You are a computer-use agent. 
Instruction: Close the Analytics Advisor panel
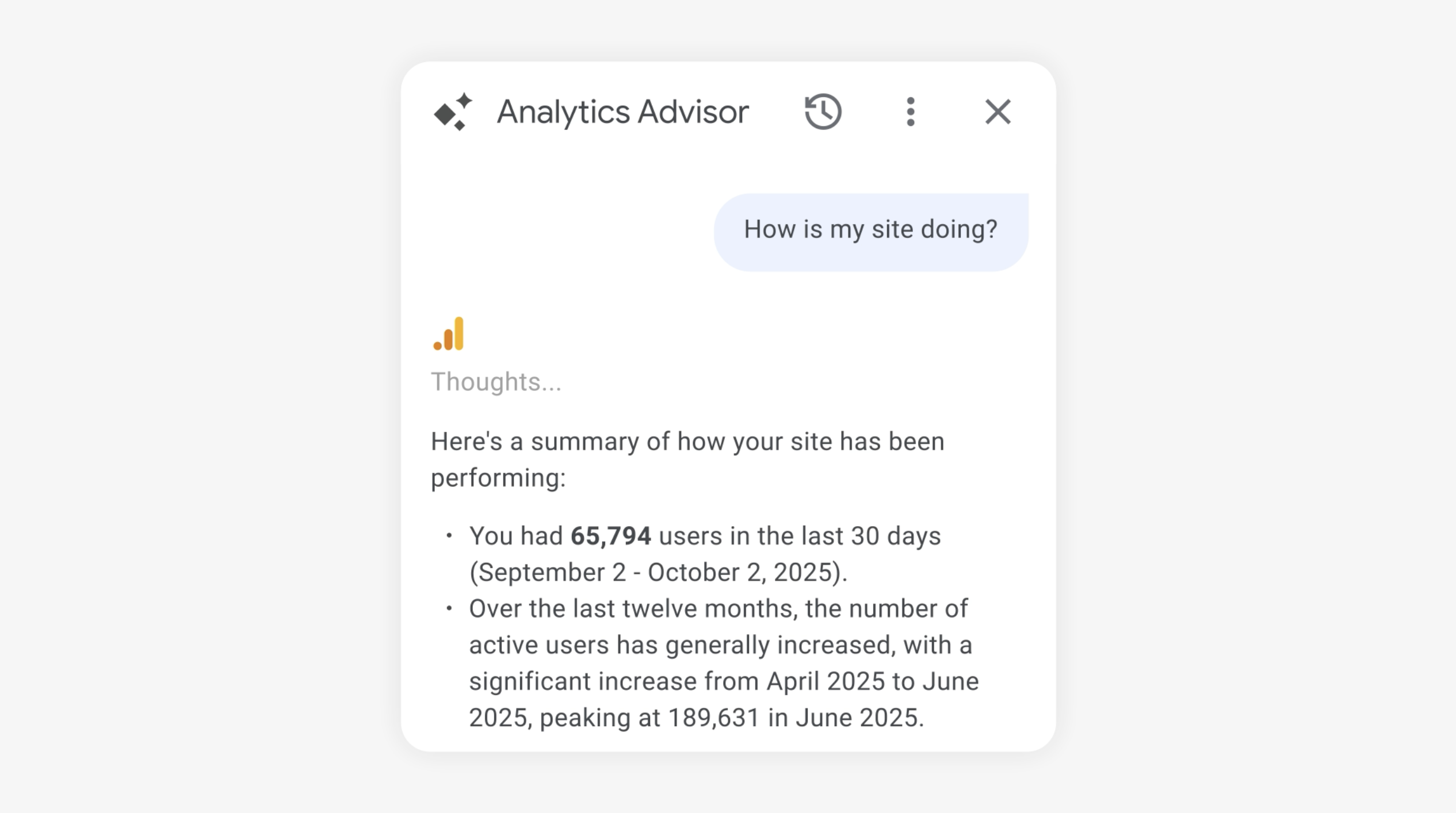tap(998, 112)
